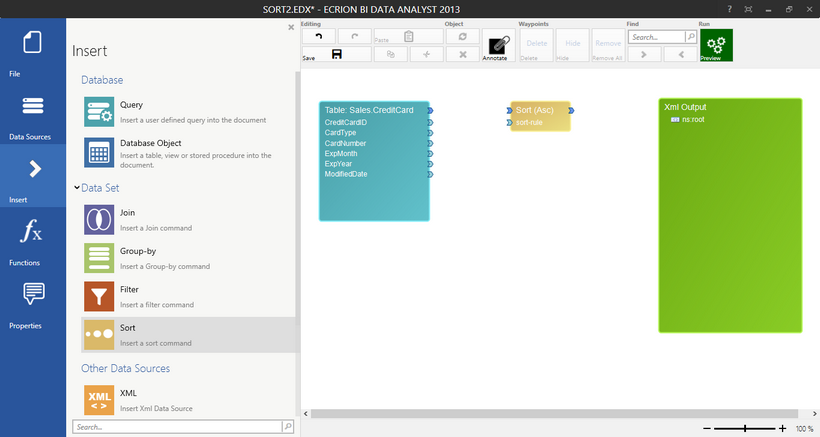Run Preview with gears icon
The width and height of the screenshot is (820, 437).
coord(716,45)
